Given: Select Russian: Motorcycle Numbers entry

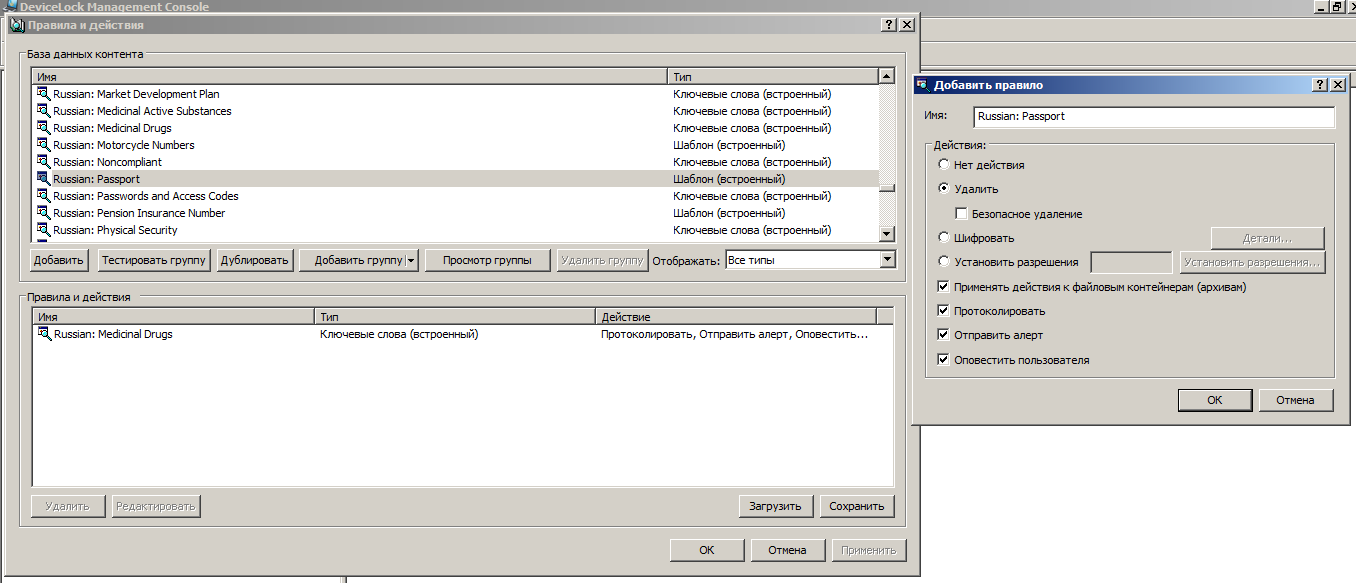Looking at the screenshot, I should coord(124,145).
